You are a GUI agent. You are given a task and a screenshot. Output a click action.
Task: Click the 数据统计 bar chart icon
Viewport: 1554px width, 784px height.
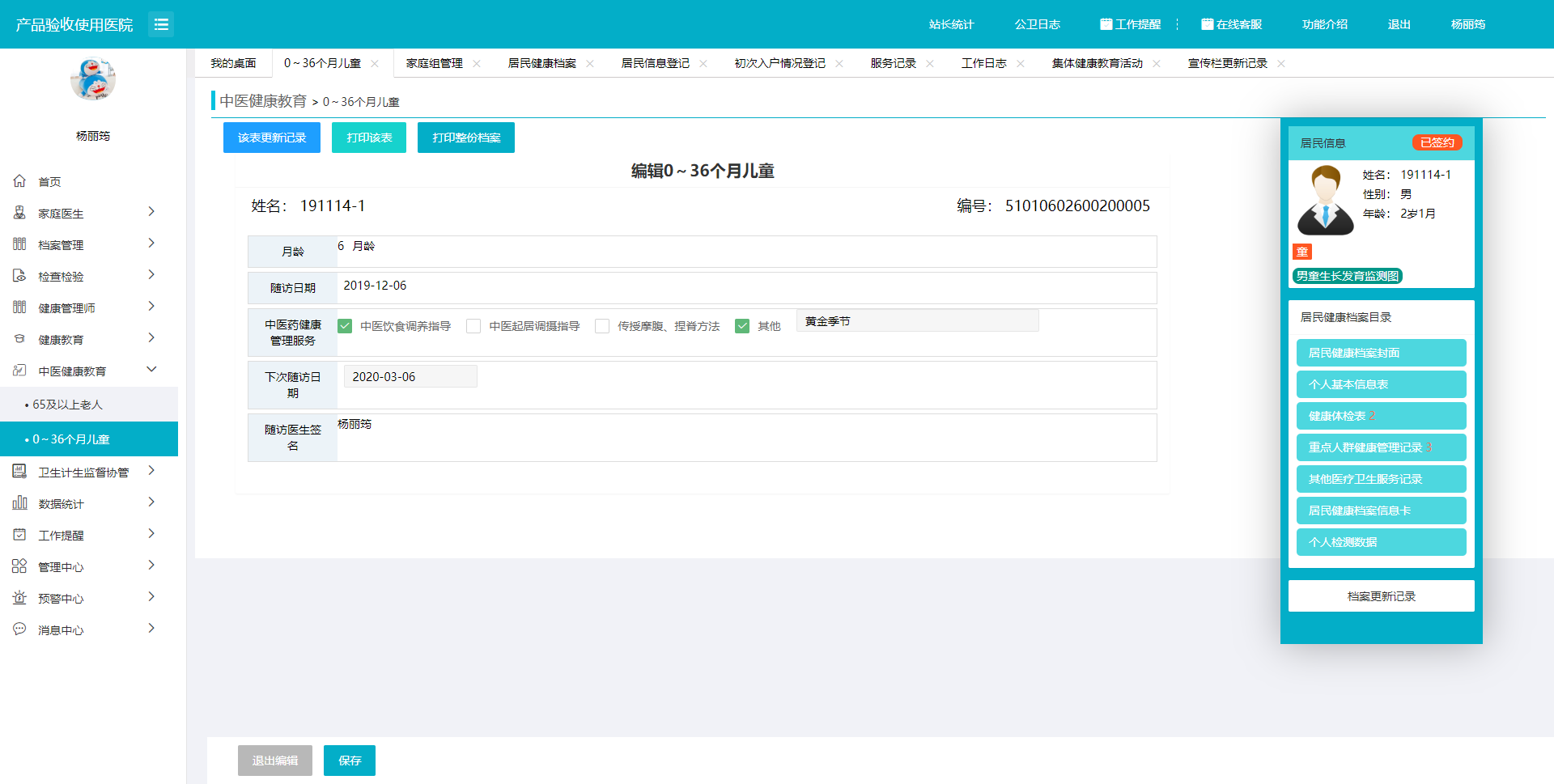tap(19, 503)
